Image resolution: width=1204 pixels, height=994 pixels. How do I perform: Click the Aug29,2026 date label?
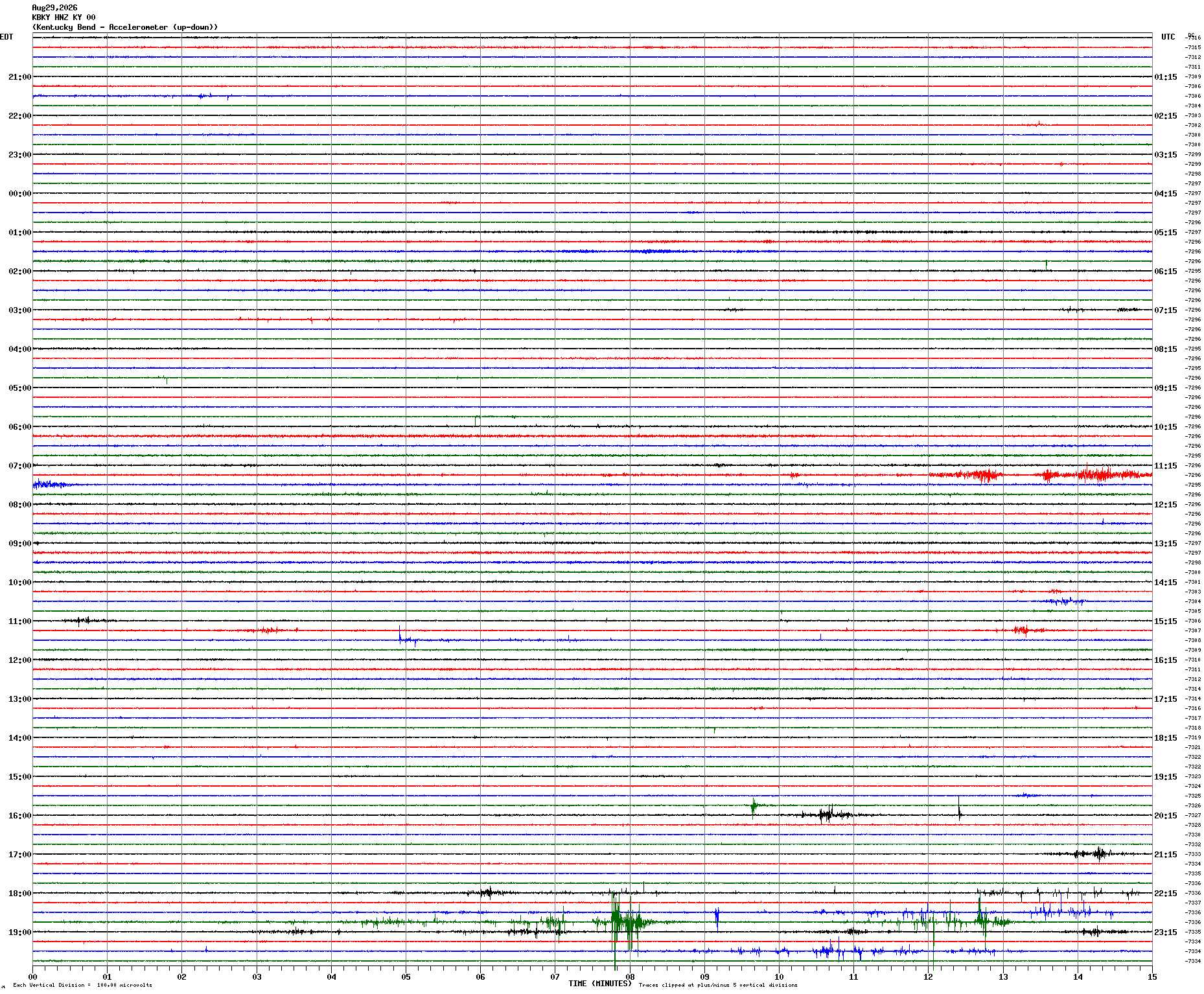pyautogui.click(x=54, y=8)
